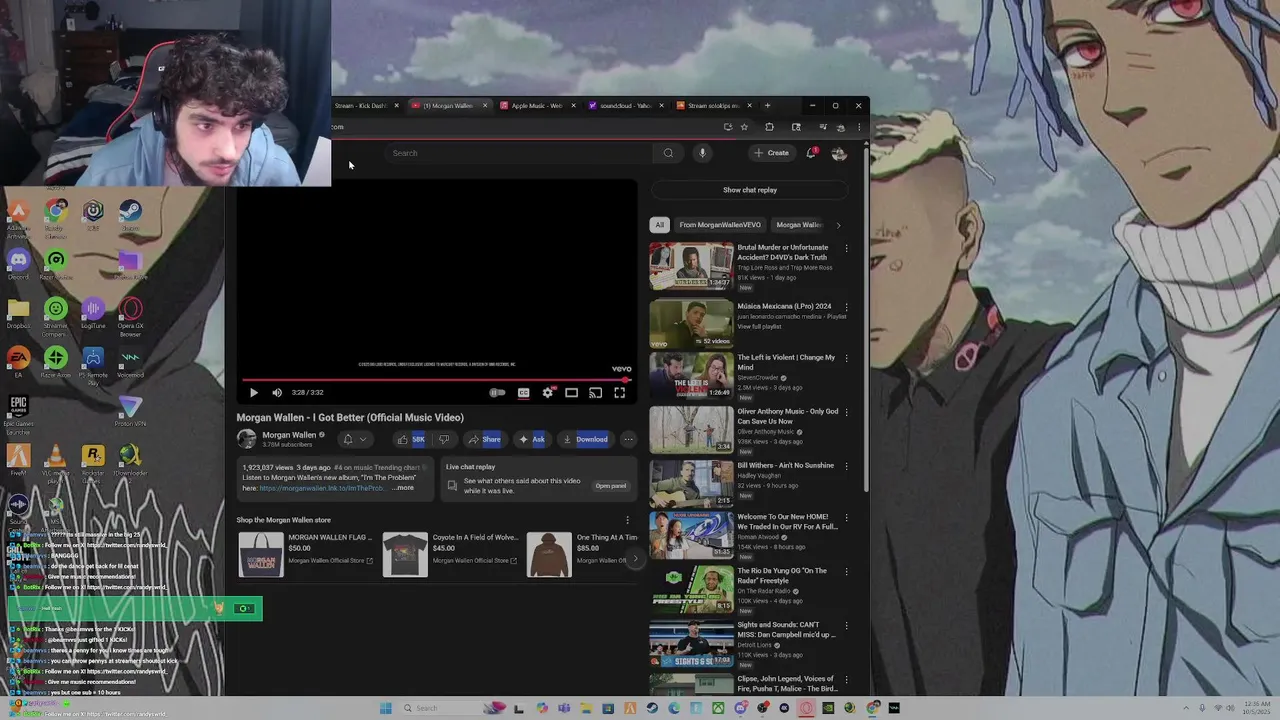Open the Coyote In A Field shirt thumbnail

tap(405, 555)
